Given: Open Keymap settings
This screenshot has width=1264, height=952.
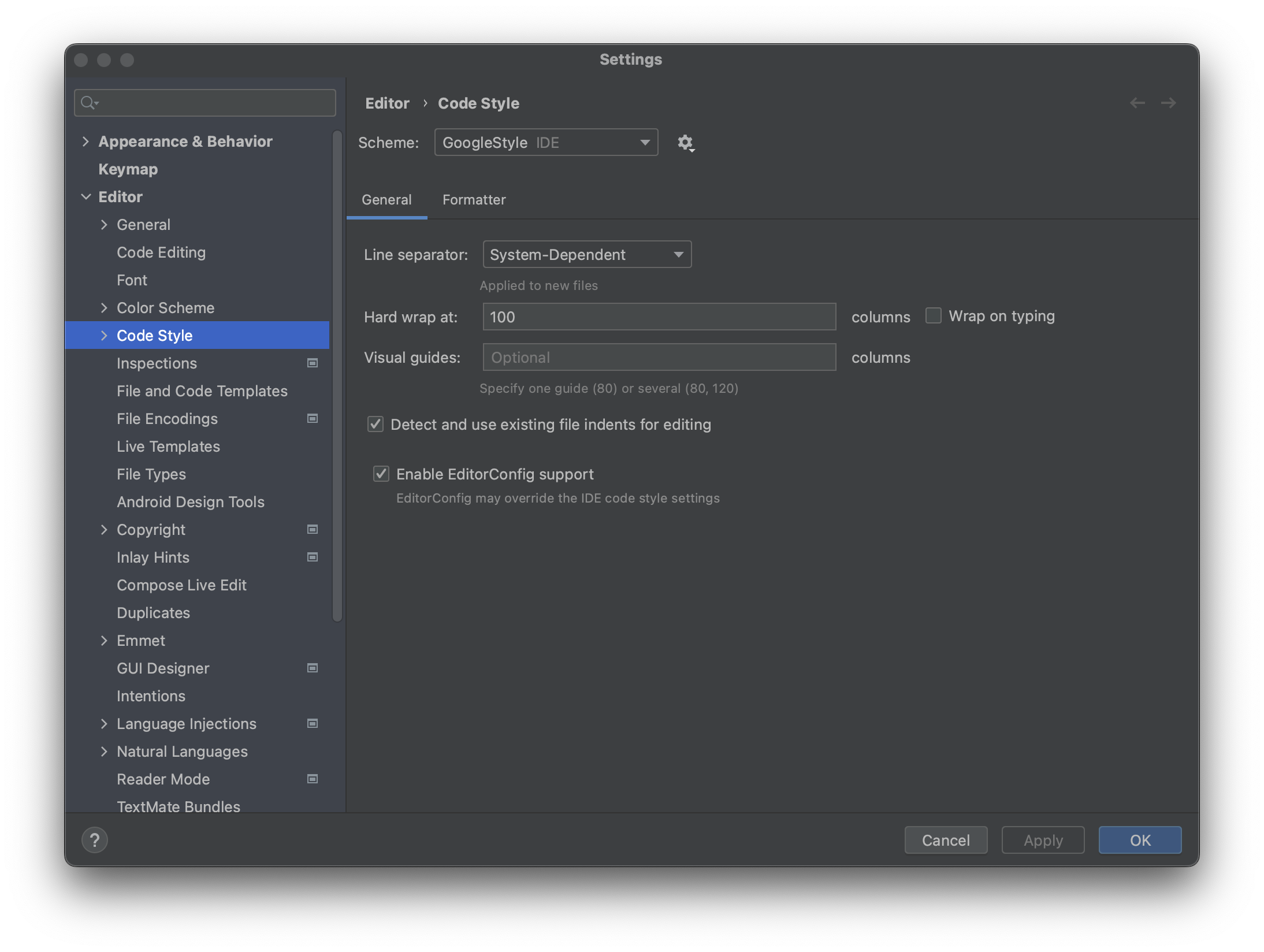Looking at the screenshot, I should coord(128,169).
